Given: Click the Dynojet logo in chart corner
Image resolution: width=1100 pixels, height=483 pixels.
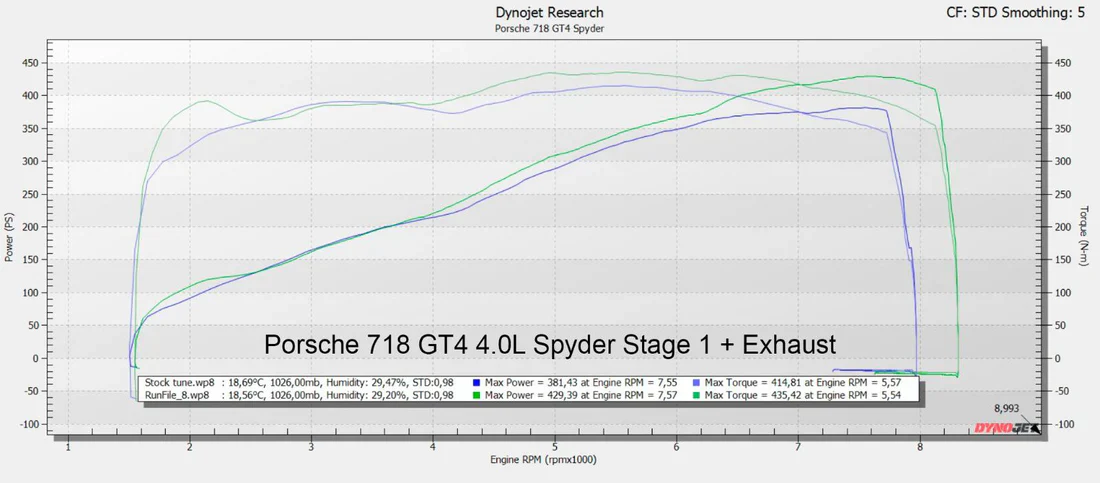Looking at the screenshot, I should pyautogui.click(x=1007, y=427).
